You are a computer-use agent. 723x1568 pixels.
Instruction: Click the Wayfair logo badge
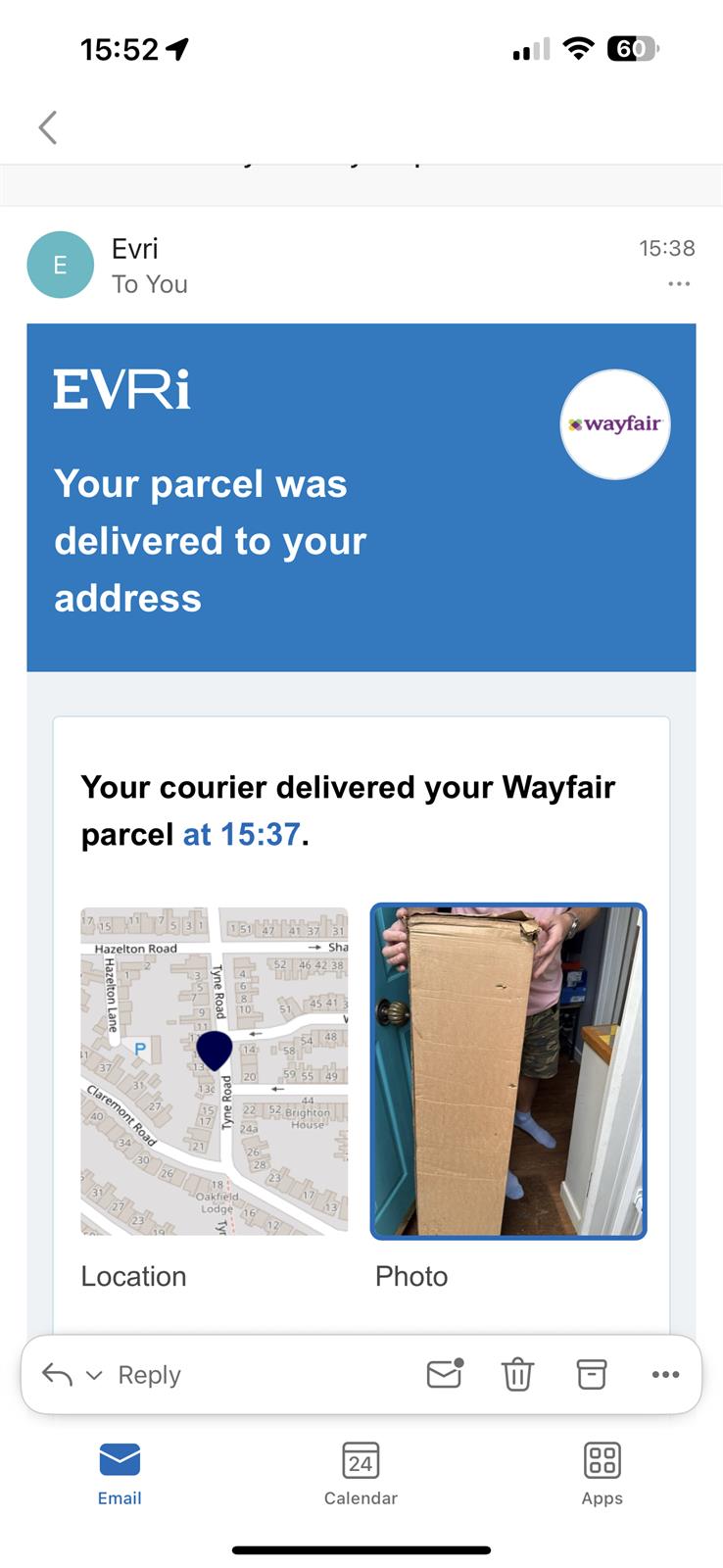tap(615, 424)
